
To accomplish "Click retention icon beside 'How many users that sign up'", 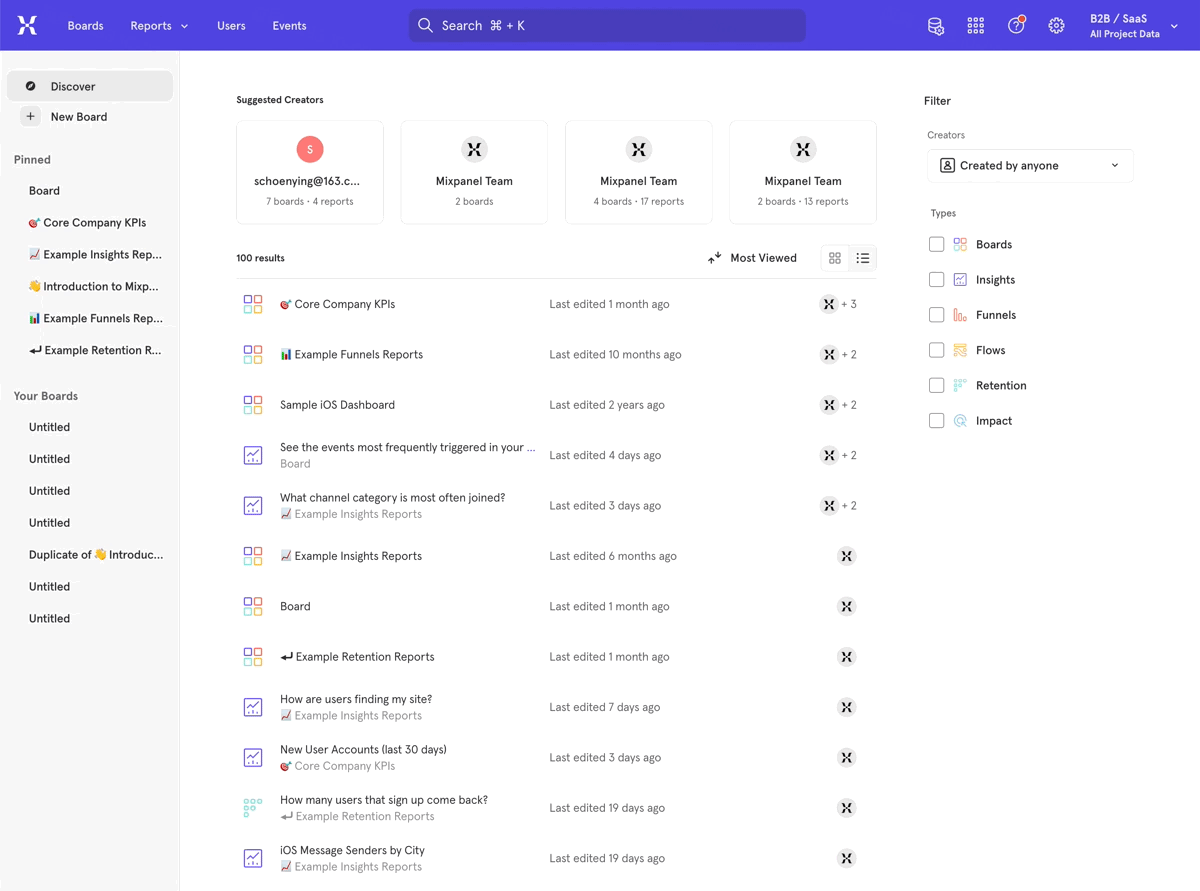I will pos(253,808).
